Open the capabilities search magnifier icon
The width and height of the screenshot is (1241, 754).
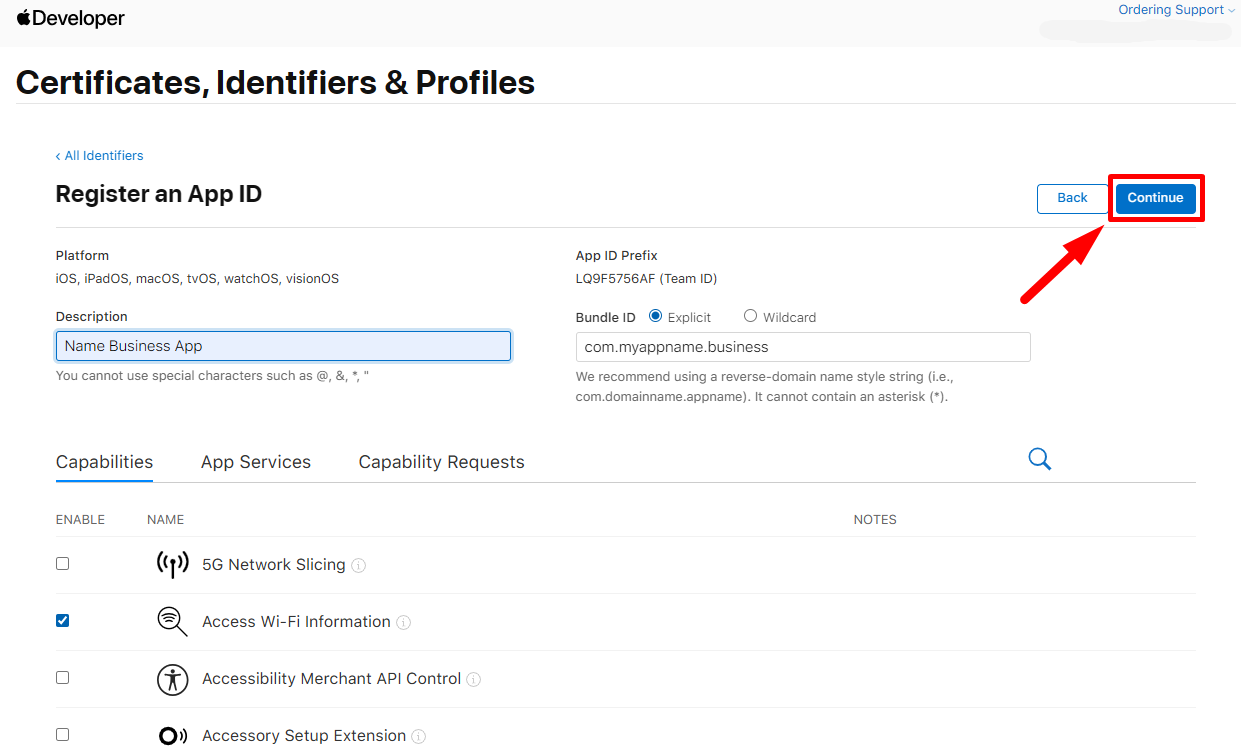1039,459
